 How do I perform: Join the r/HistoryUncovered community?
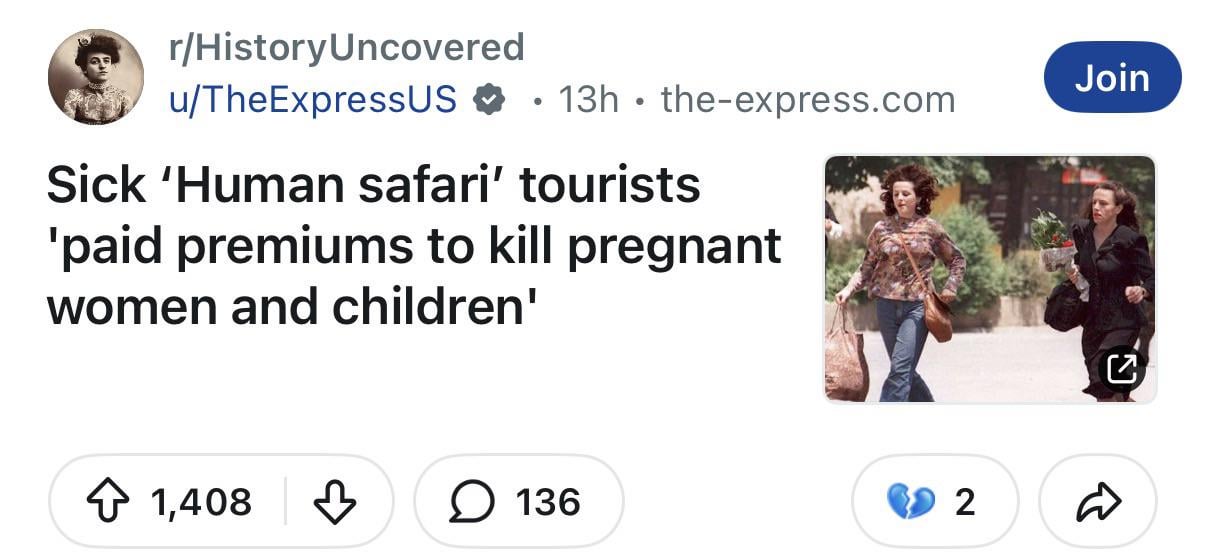1112,77
